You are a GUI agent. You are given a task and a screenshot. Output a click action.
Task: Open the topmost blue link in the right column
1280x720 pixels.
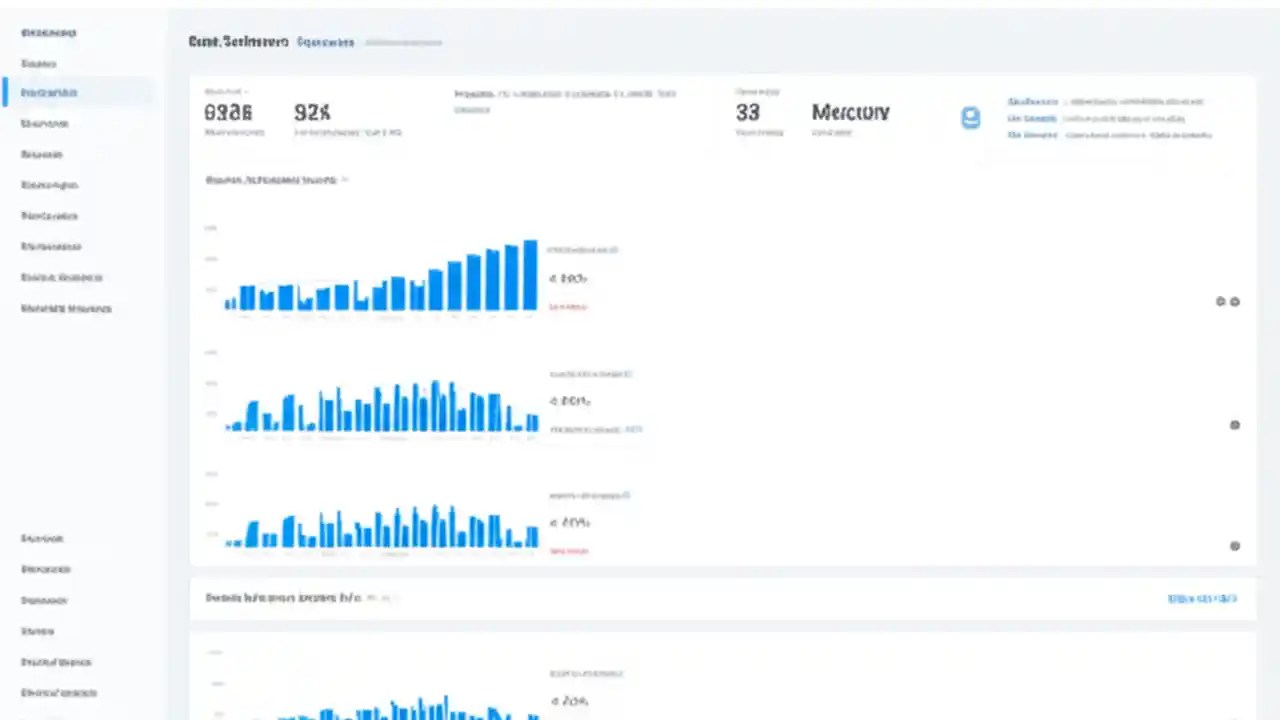tap(1032, 101)
